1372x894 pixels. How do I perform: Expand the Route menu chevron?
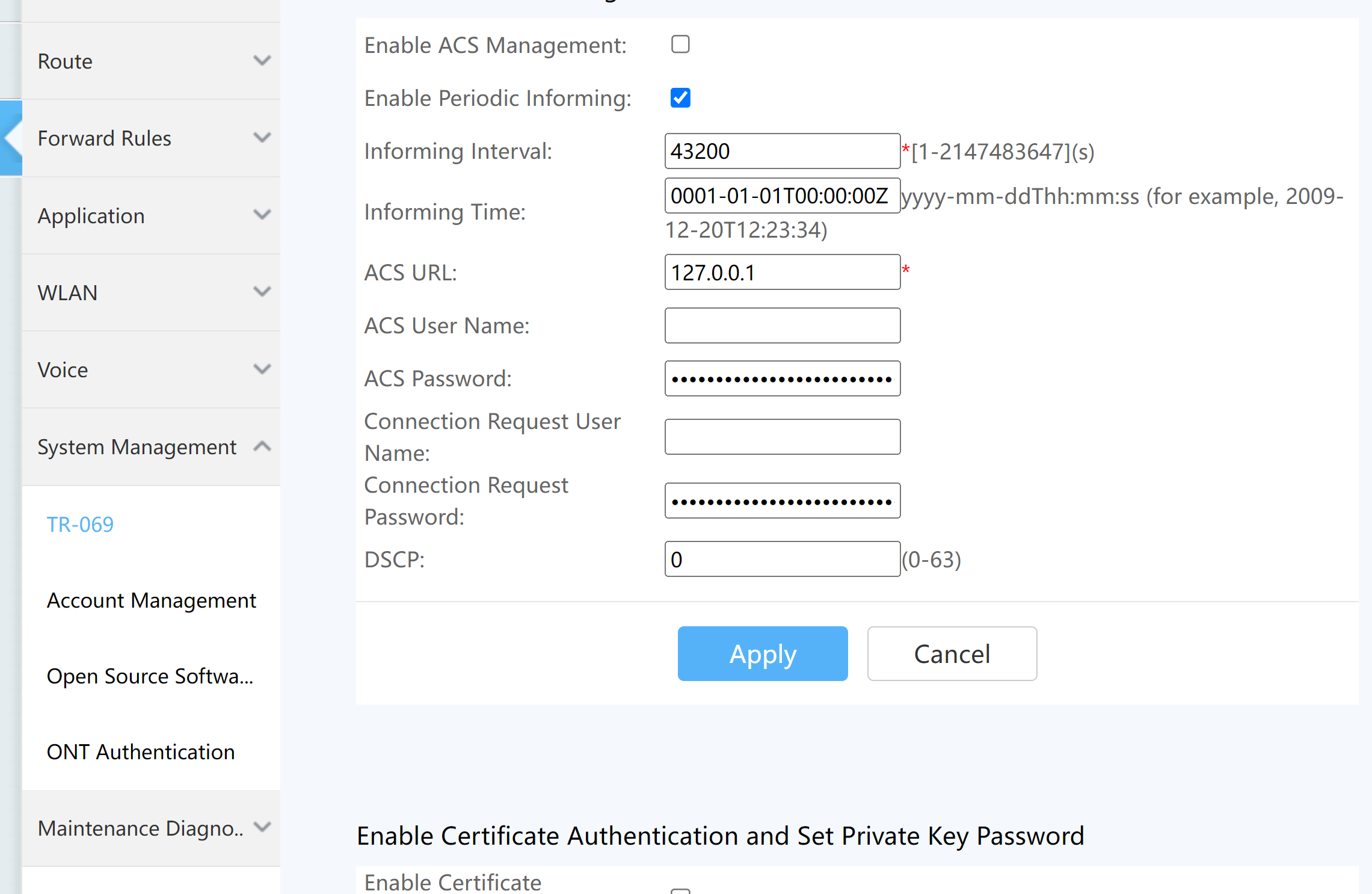pos(262,61)
